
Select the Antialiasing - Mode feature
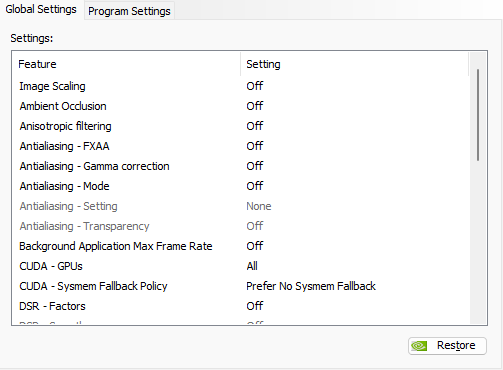tap(64, 186)
